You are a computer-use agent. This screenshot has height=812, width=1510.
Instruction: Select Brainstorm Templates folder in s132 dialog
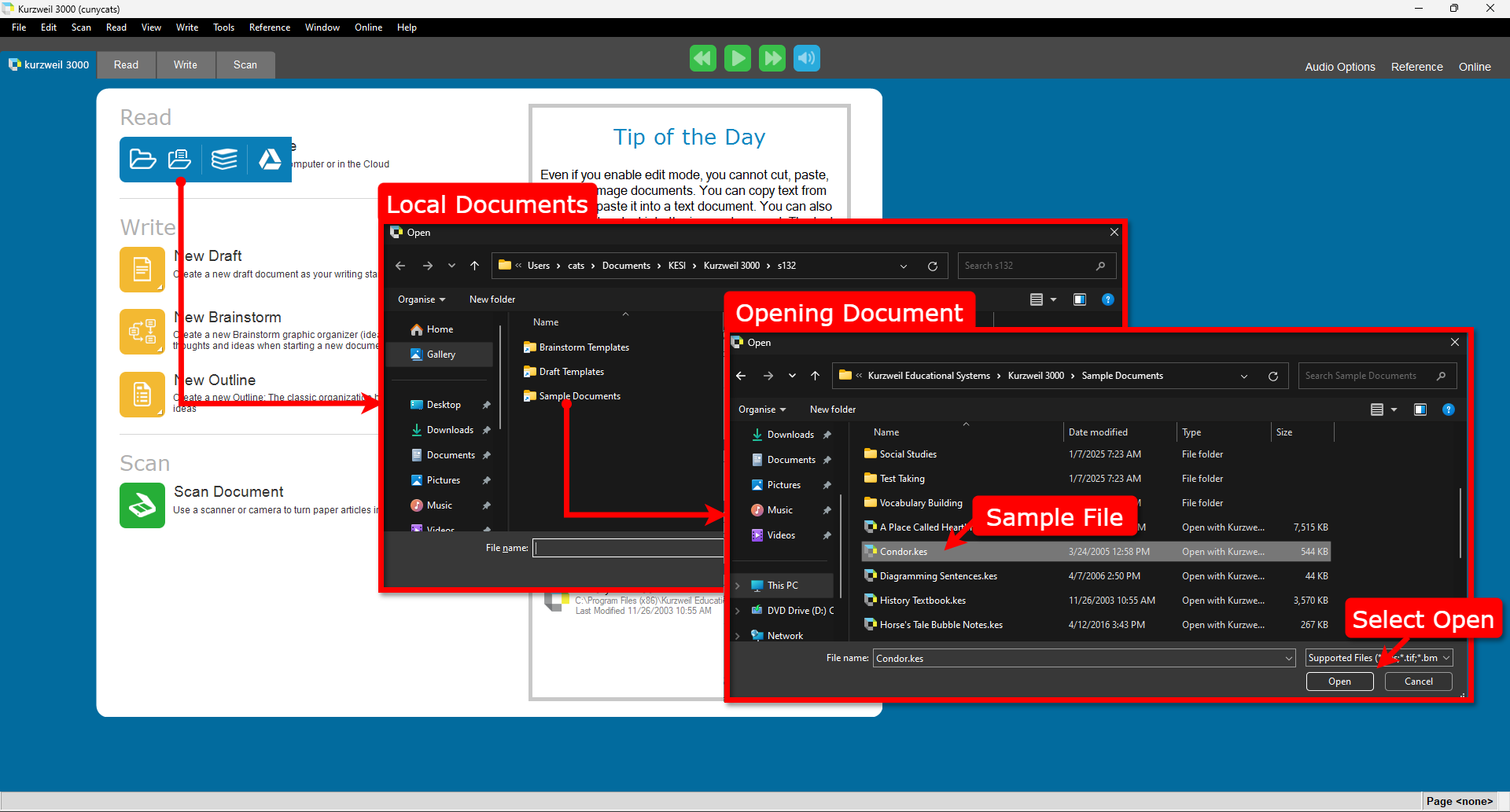pos(576,347)
